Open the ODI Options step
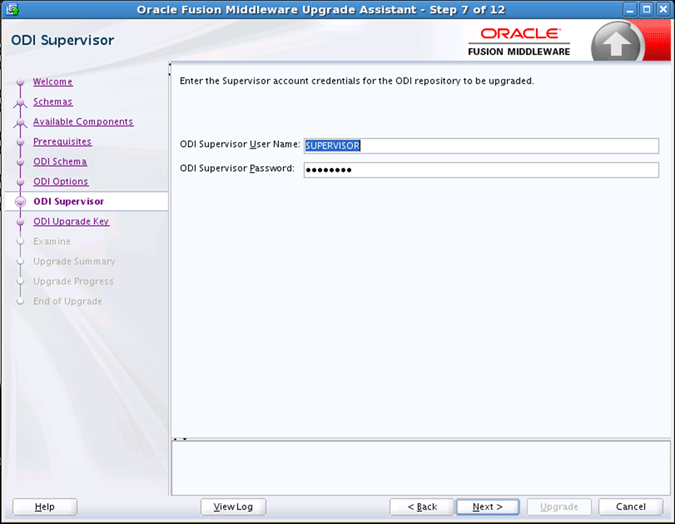The image size is (675, 524). click(61, 182)
